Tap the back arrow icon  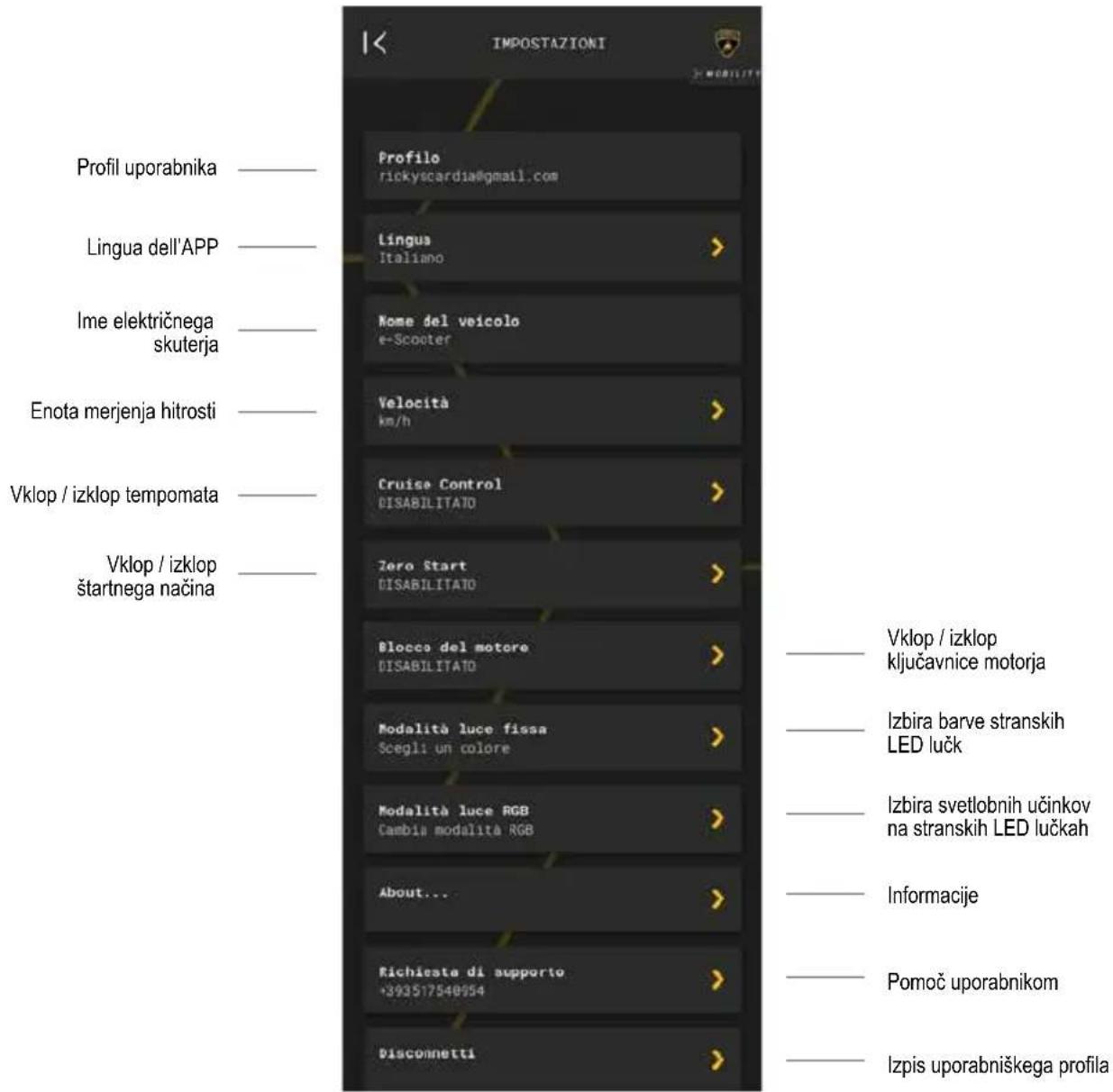[375, 42]
